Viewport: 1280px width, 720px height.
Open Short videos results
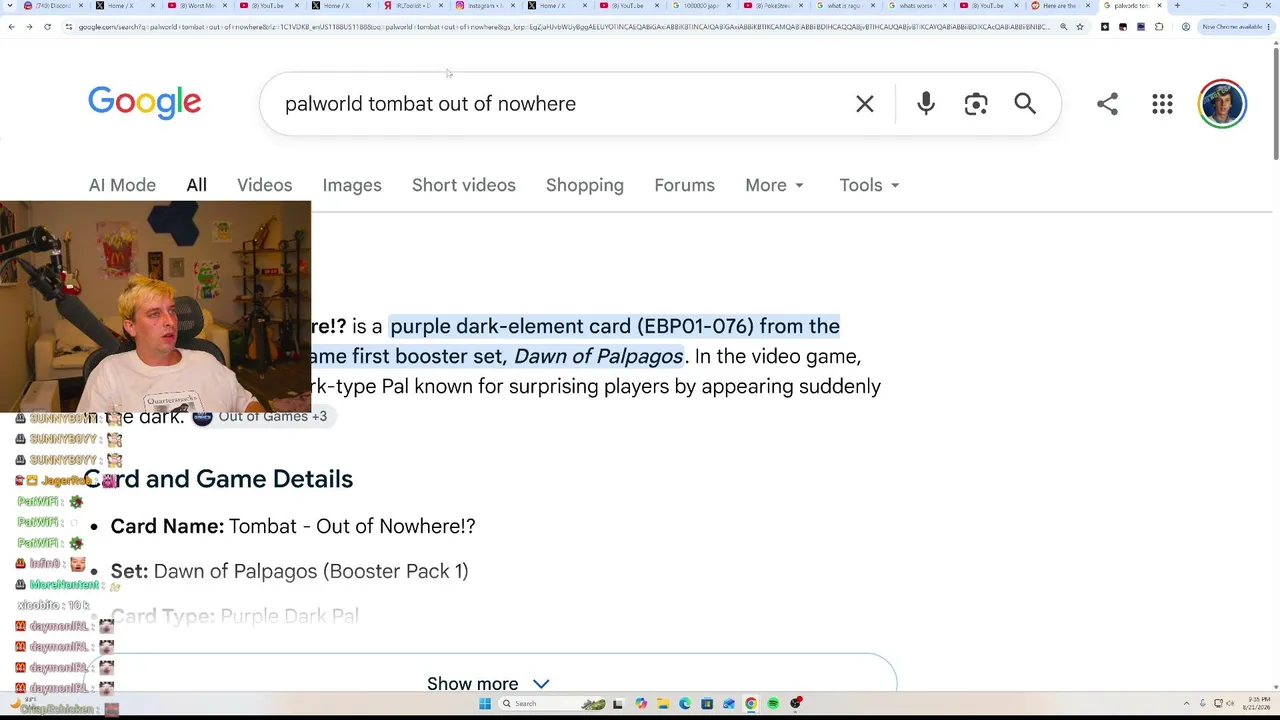tap(464, 185)
